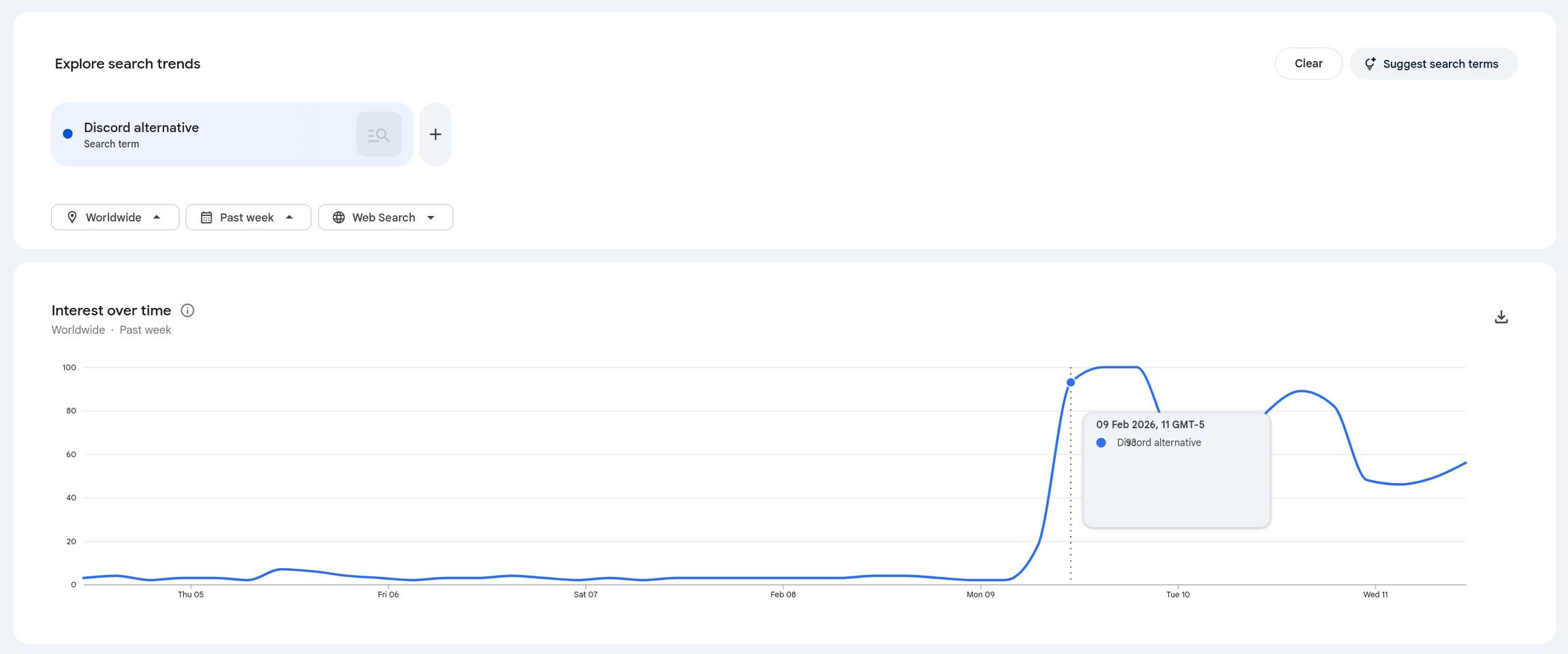The image size is (1568, 654).
Task: Click the plus icon to add comparison
Action: tap(435, 135)
